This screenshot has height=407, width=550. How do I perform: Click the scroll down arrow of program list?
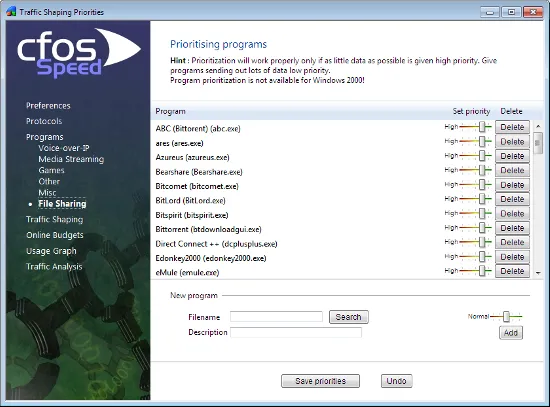[x=538, y=273]
